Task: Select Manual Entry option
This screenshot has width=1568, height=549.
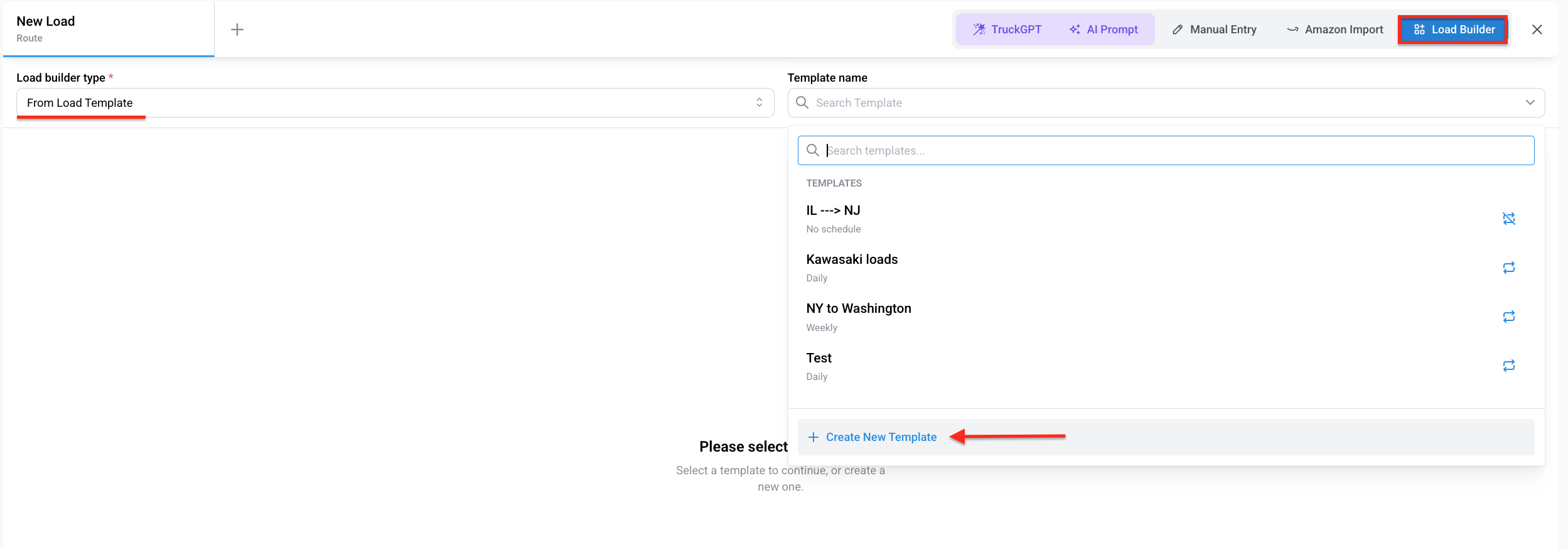Action: (1214, 30)
